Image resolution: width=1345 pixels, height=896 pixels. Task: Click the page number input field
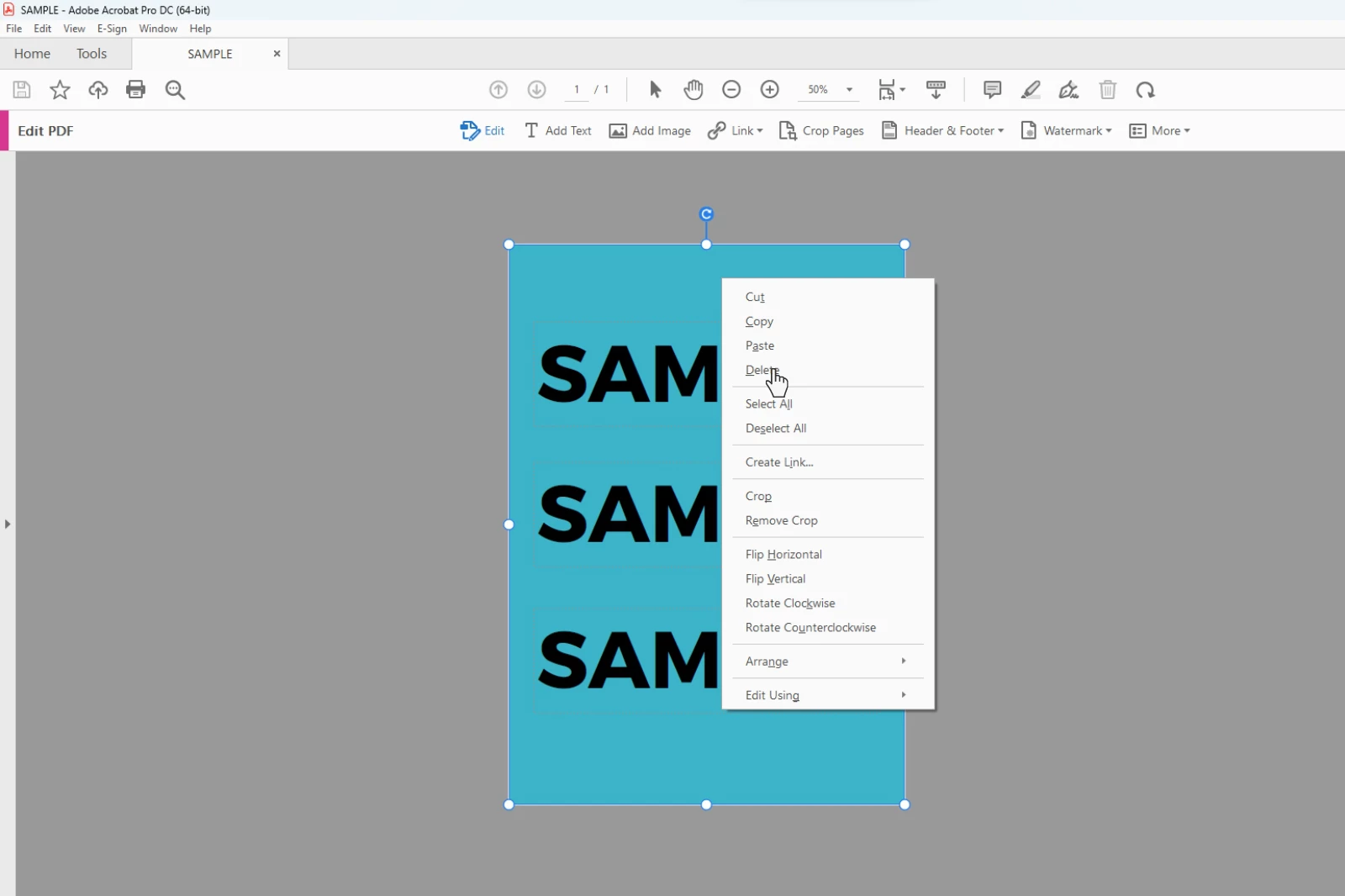point(577,89)
